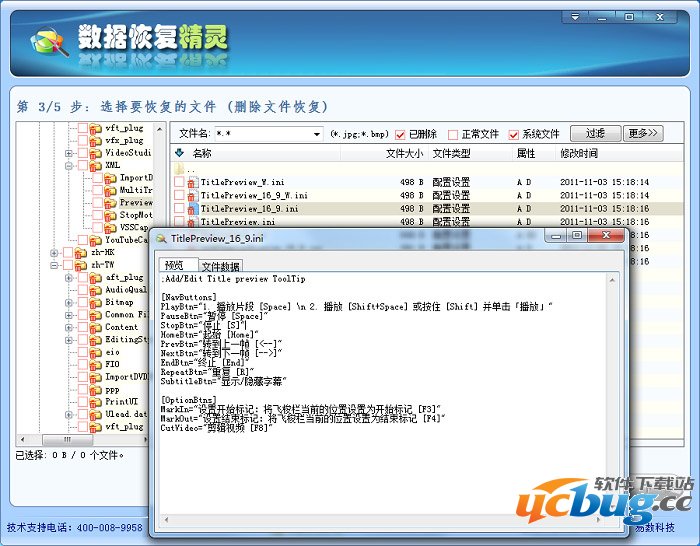The height and width of the screenshot is (546, 700).
Task: Select the 预览 tab
Action: coord(174,266)
